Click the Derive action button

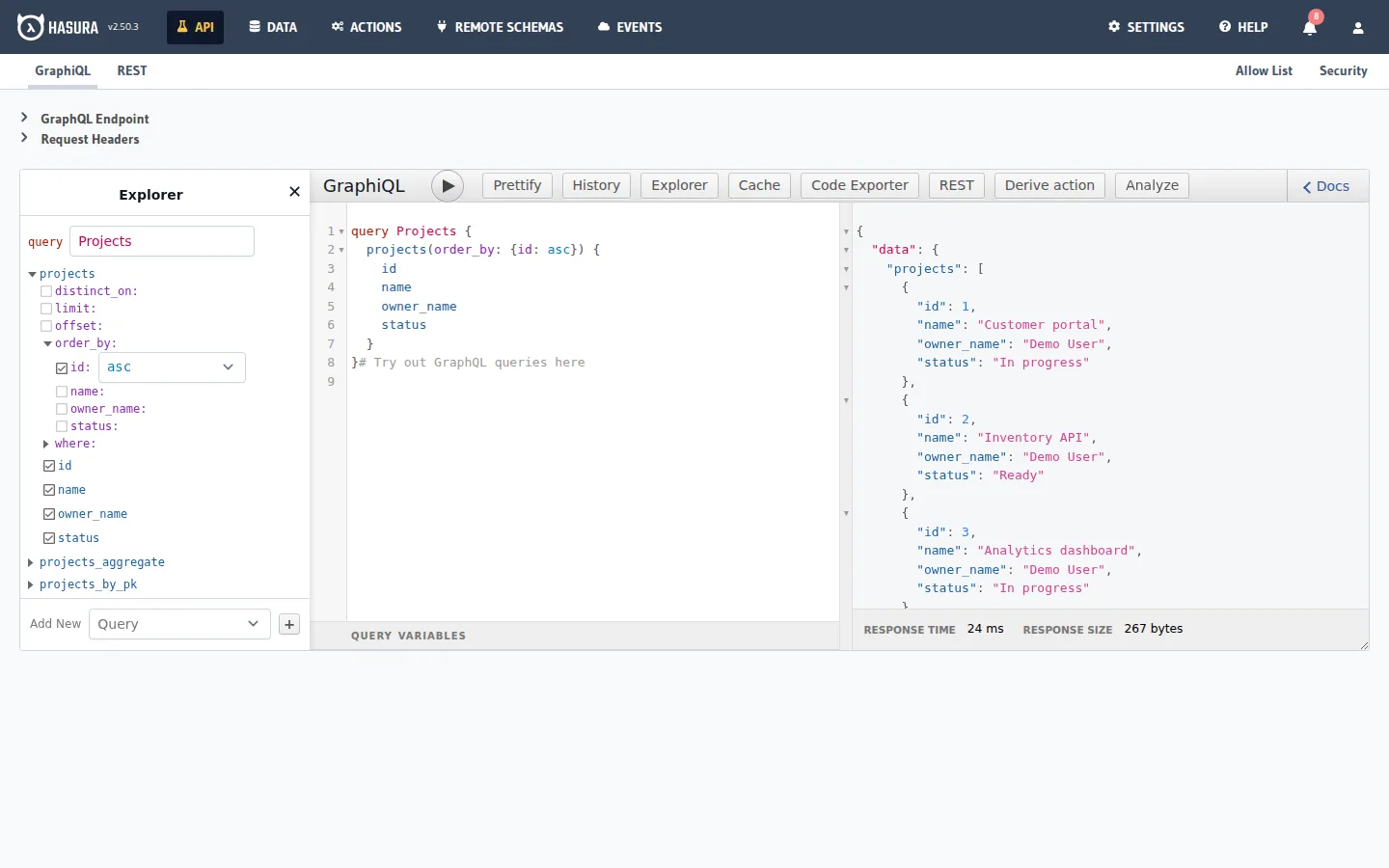tap(1049, 185)
